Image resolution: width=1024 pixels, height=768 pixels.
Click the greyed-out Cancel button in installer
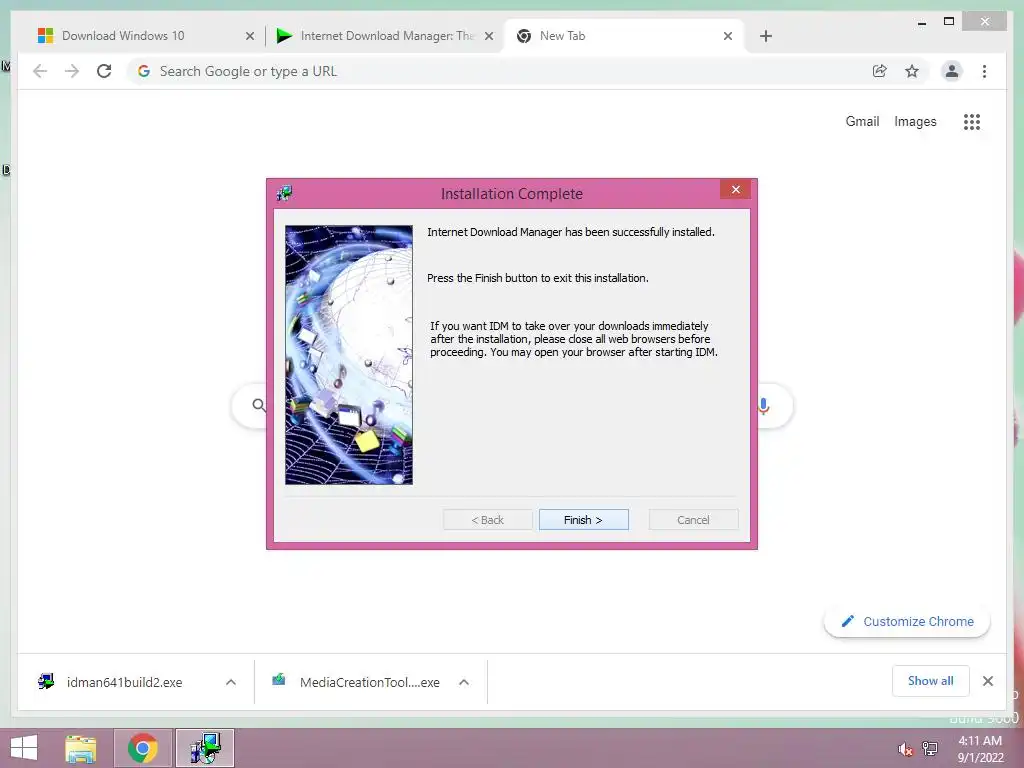click(x=693, y=520)
